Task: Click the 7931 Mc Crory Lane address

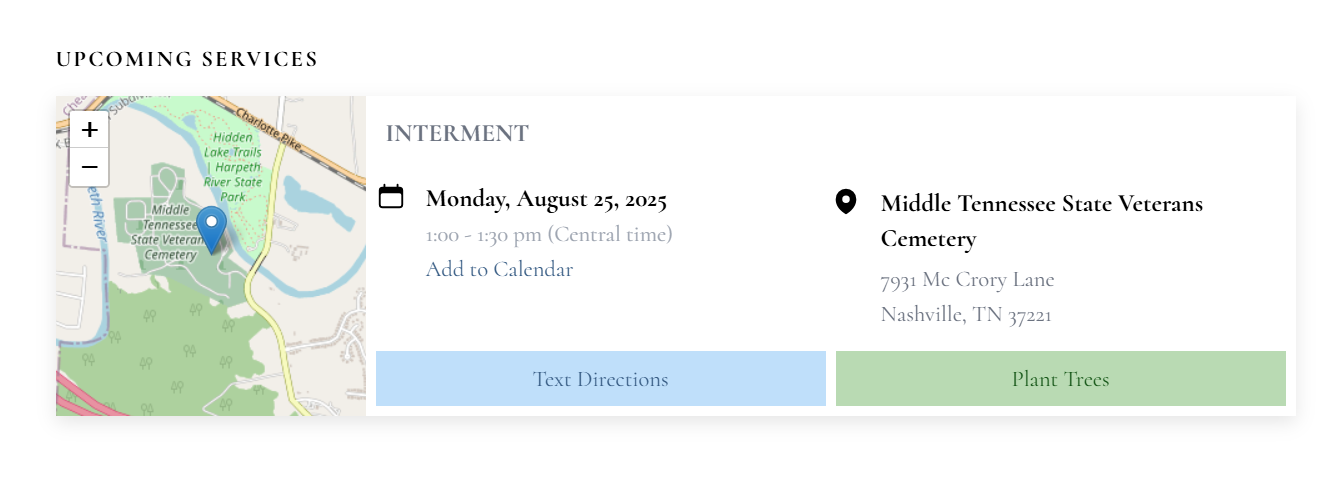Action: [967, 279]
